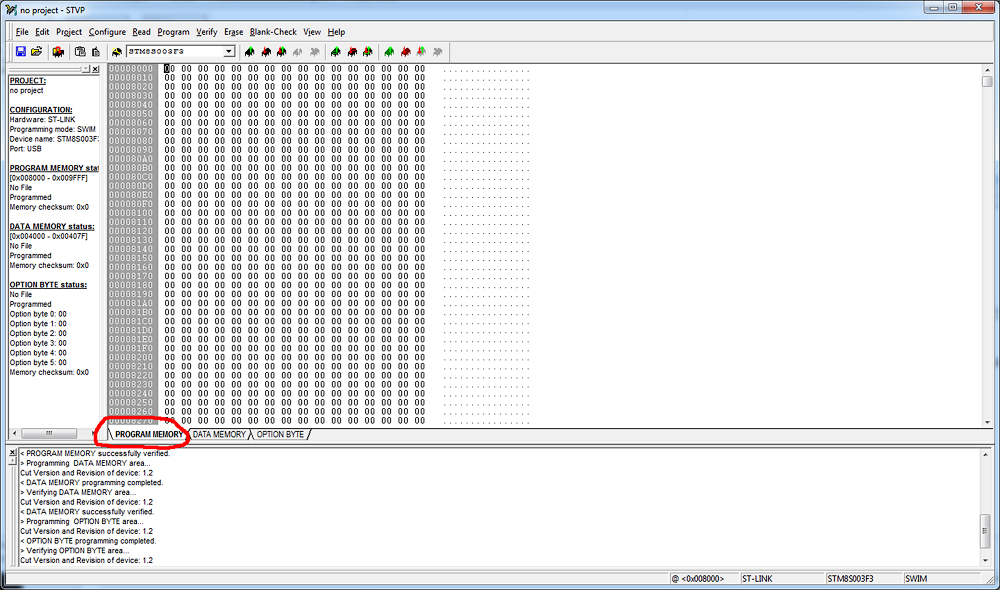Open the side panel's small arrow menu button
Screen dimensions: 1000x590
tap(85, 69)
